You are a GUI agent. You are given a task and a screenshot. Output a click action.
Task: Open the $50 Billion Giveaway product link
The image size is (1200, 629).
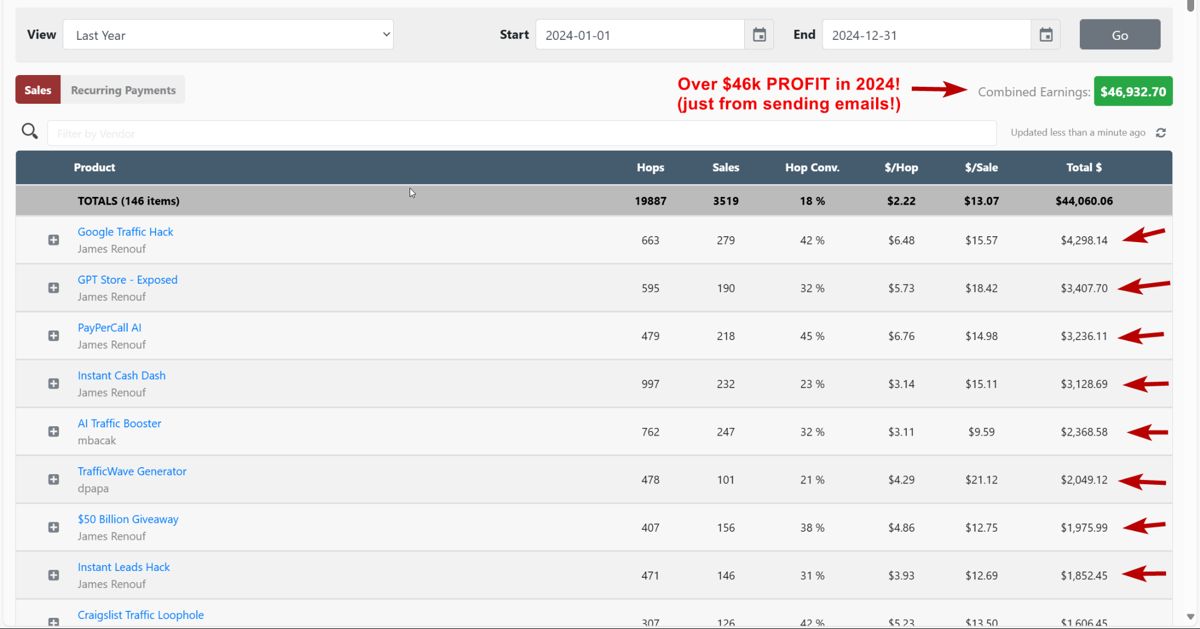[128, 519]
